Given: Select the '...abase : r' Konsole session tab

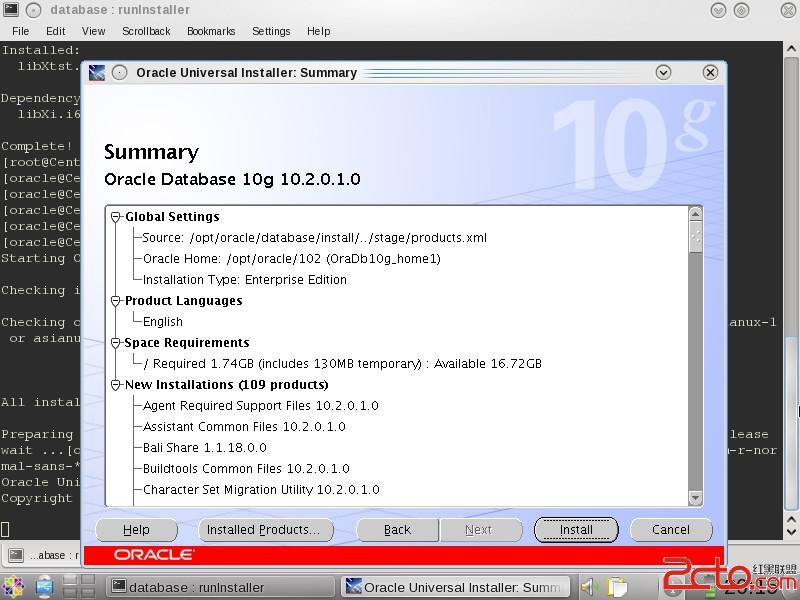Looking at the screenshot, I should pyautogui.click(x=43, y=555).
